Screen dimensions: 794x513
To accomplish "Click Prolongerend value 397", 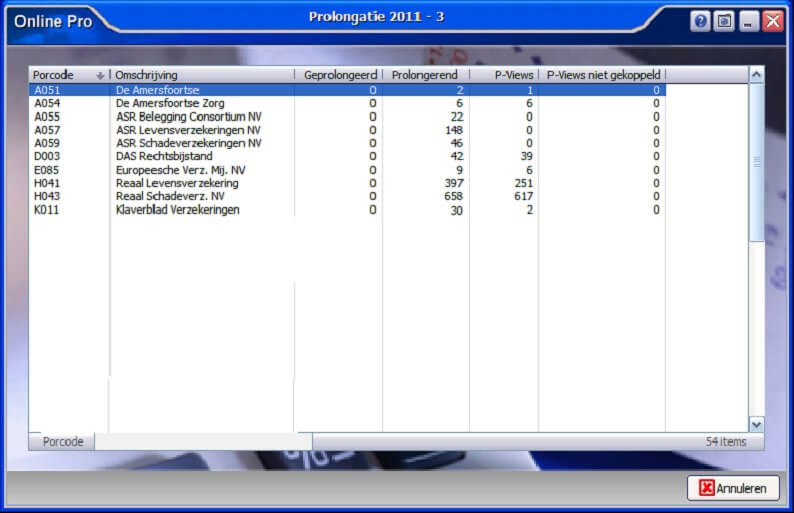I will pos(454,183).
